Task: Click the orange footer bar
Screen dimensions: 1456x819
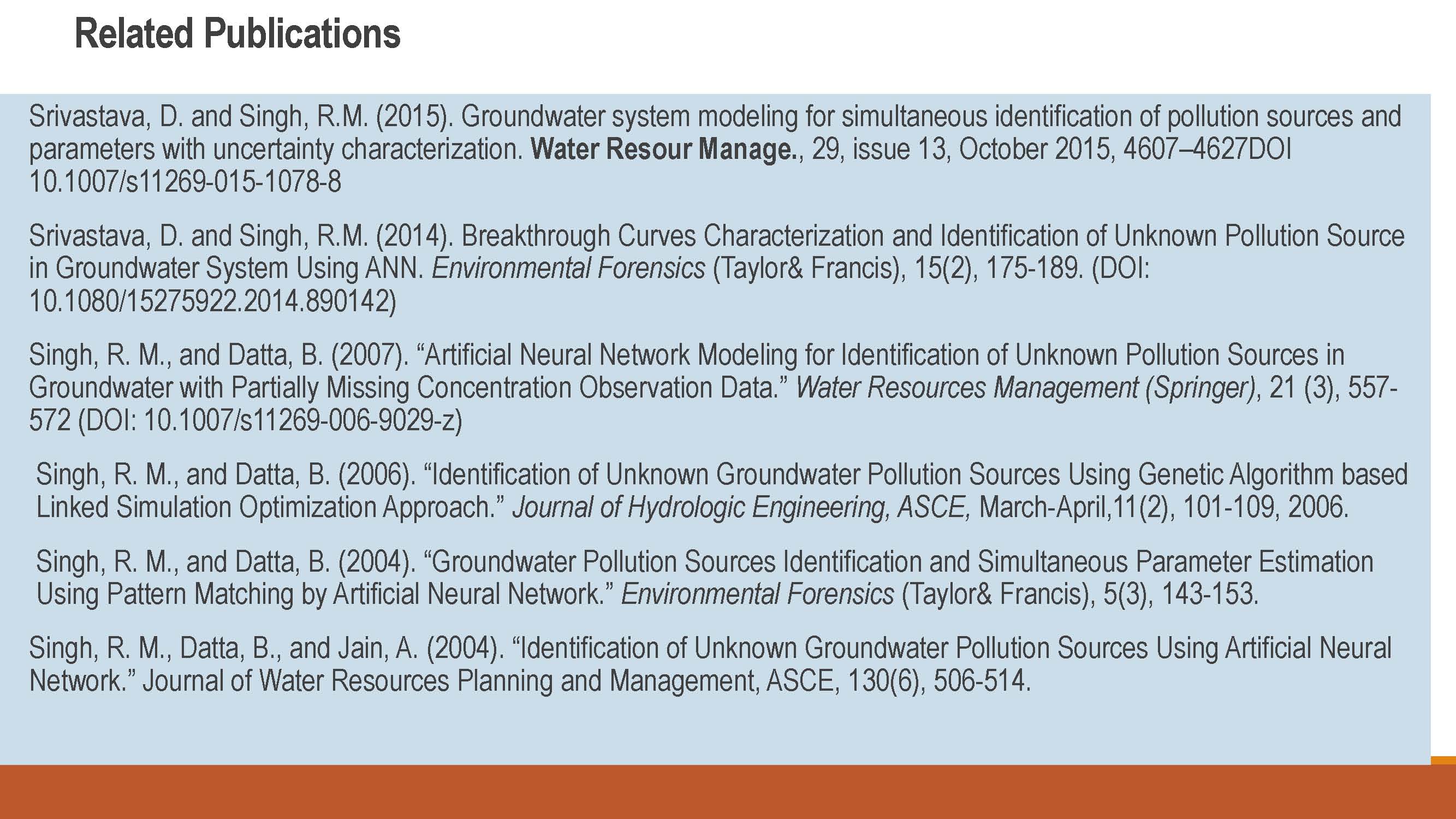Action: (728, 792)
